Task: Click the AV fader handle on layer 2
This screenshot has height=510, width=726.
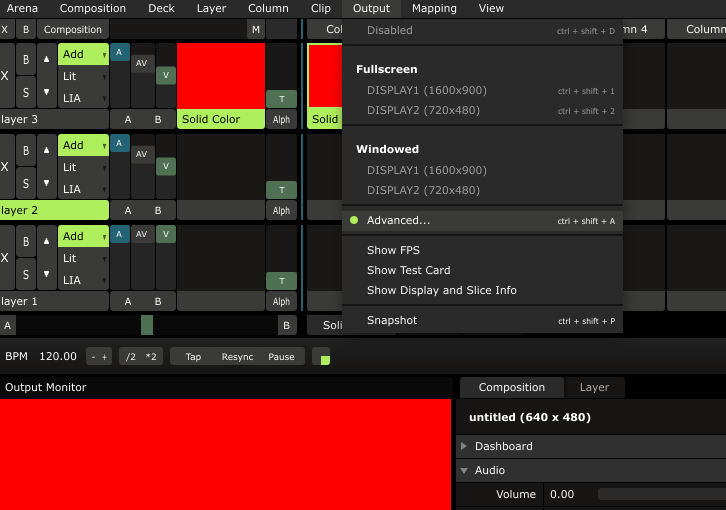Action: click(143, 154)
